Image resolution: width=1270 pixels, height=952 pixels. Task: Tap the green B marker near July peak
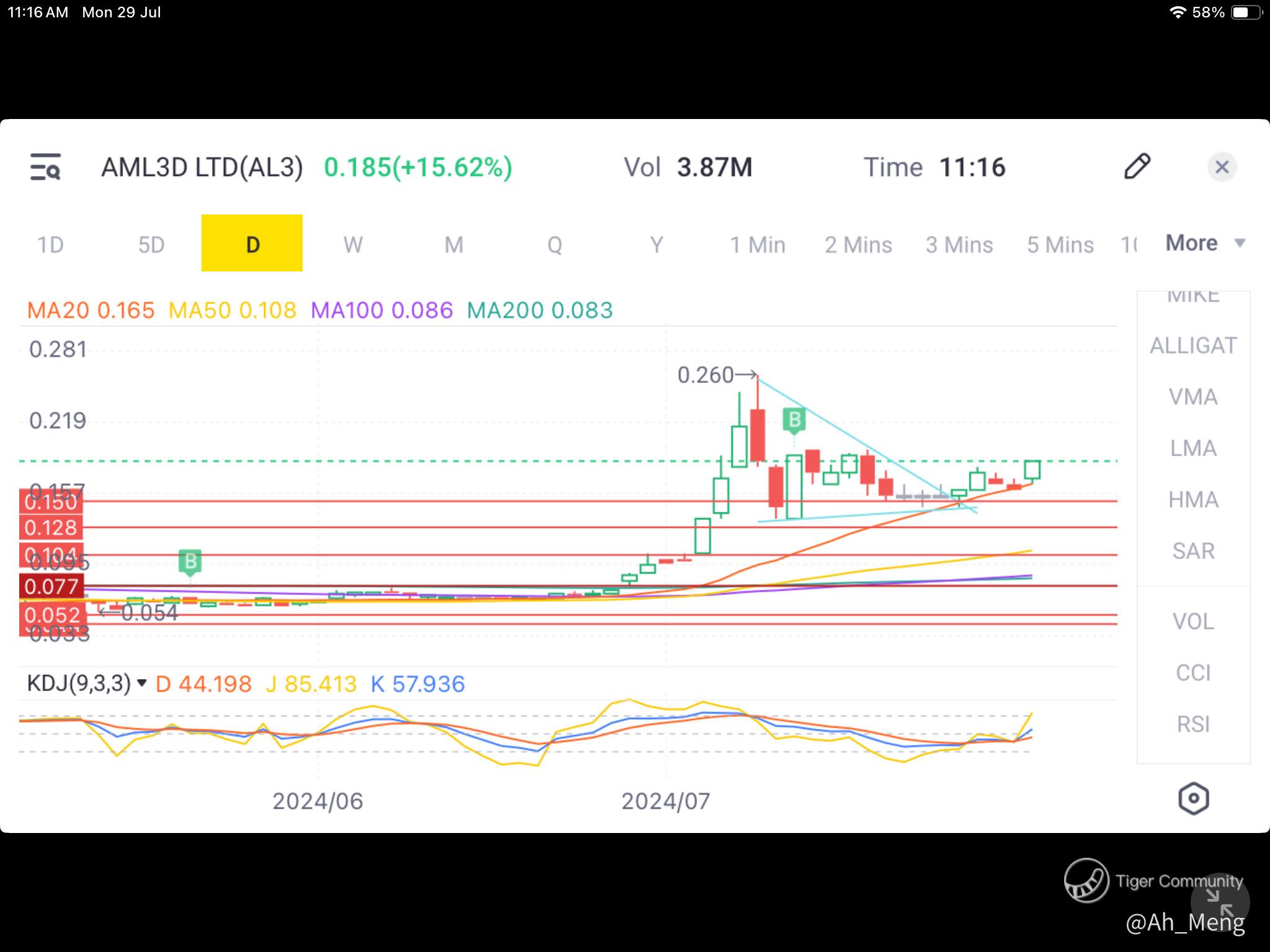coord(794,421)
